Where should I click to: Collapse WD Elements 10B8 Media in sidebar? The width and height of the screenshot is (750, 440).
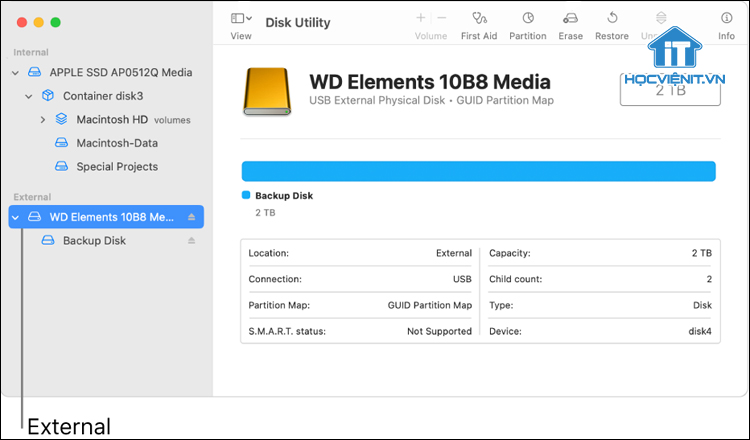click(x=15, y=217)
